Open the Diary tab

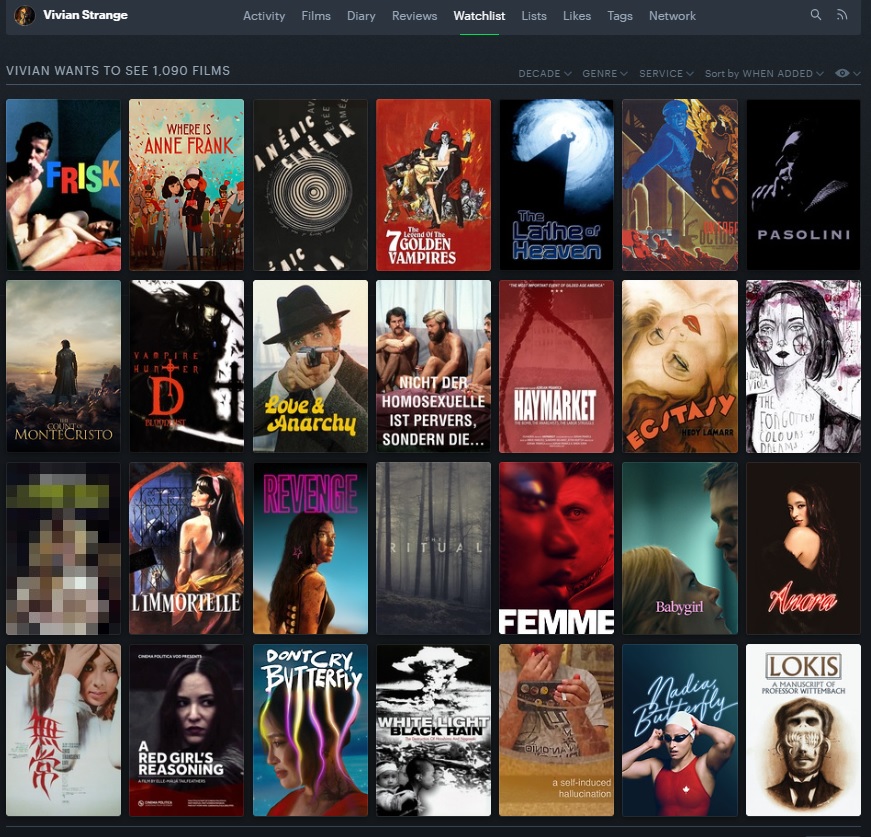[x=361, y=16]
